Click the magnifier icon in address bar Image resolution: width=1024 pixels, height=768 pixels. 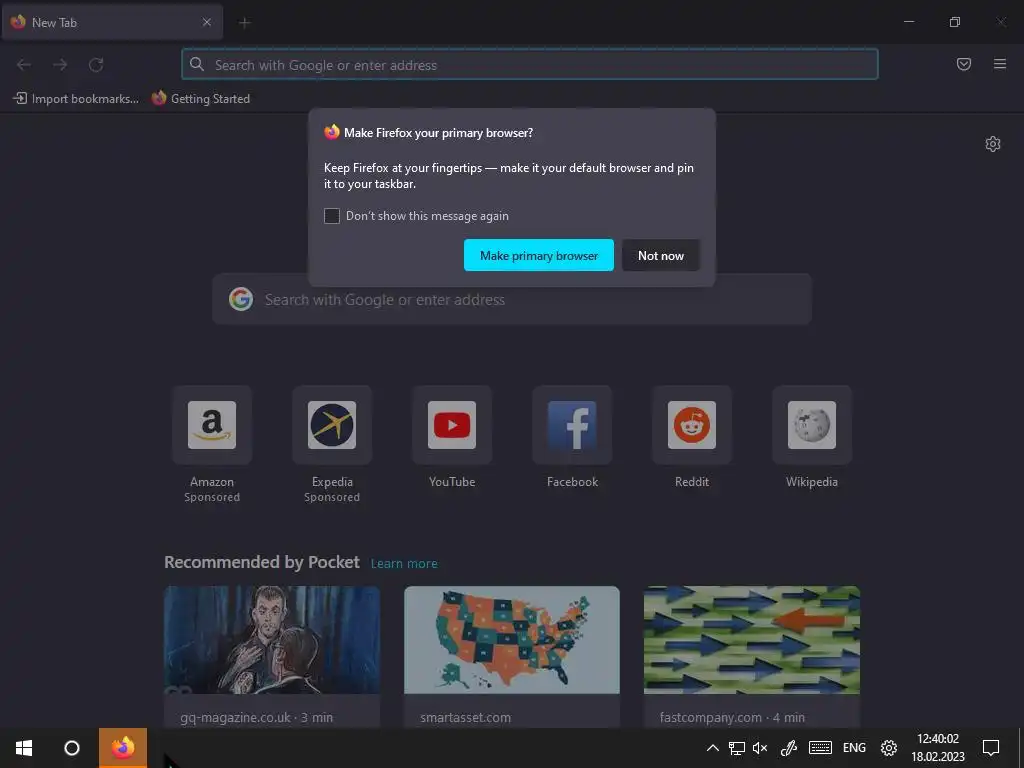click(197, 64)
